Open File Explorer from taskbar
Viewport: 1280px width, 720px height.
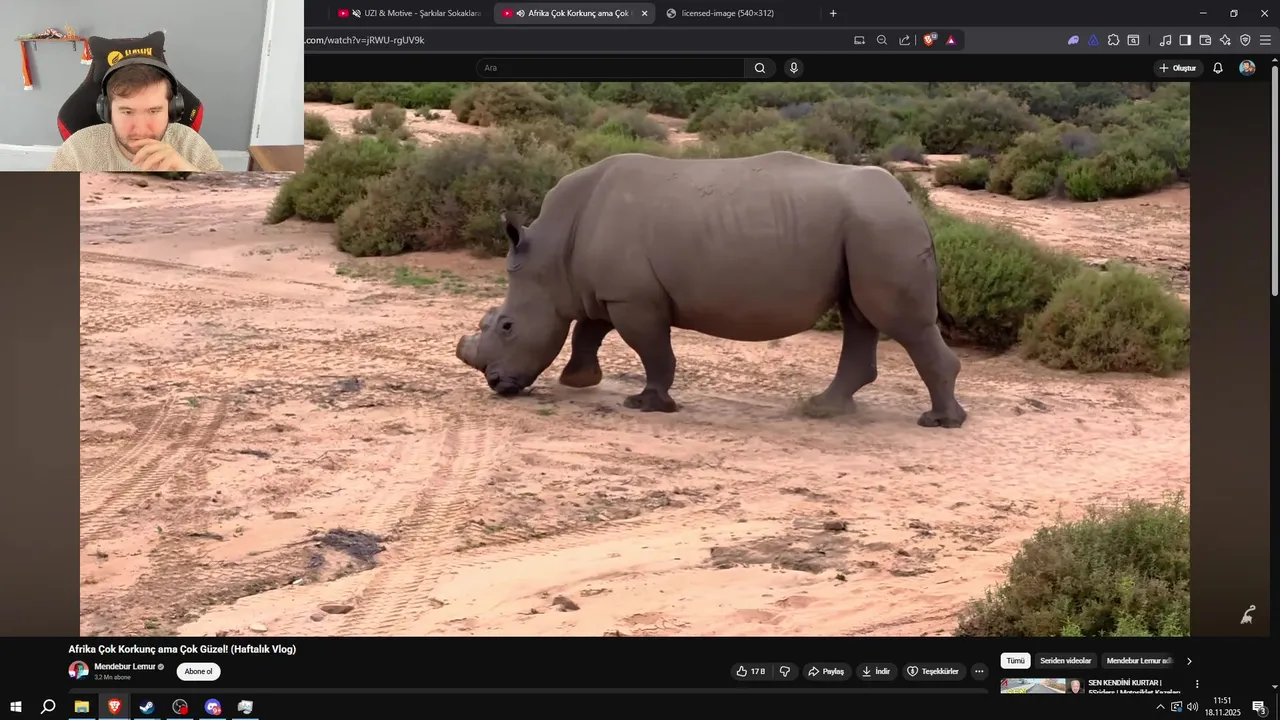click(x=82, y=707)
